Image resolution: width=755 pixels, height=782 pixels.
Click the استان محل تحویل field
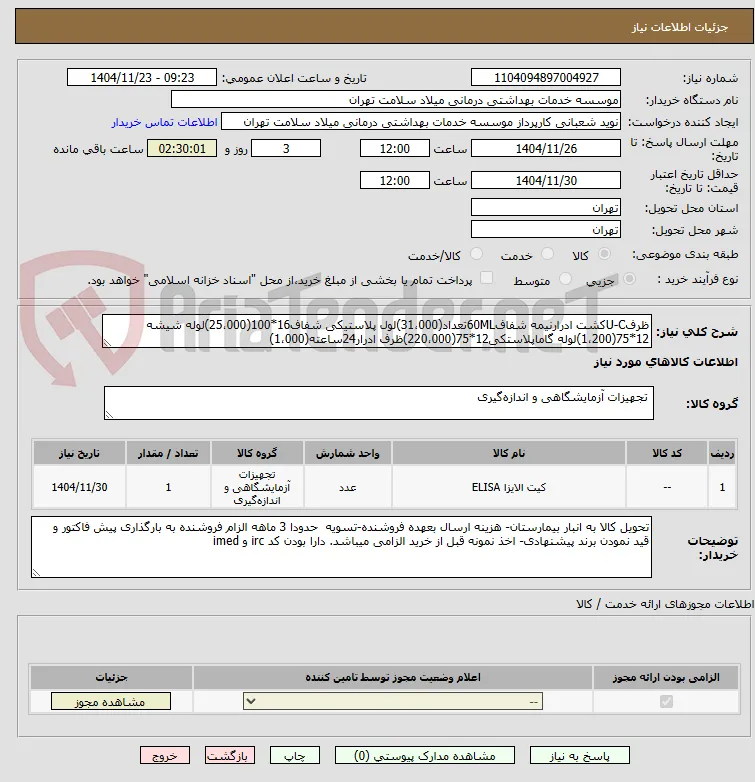tap(546, 207)
